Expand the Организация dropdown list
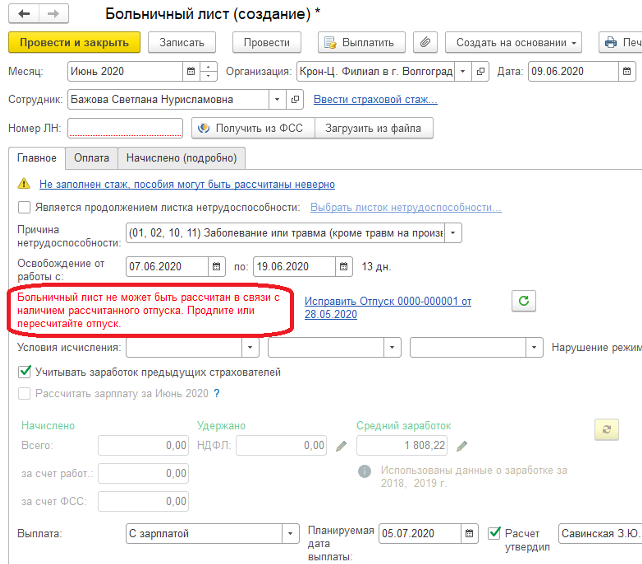642x564 pixels. (x=463, y=71)
